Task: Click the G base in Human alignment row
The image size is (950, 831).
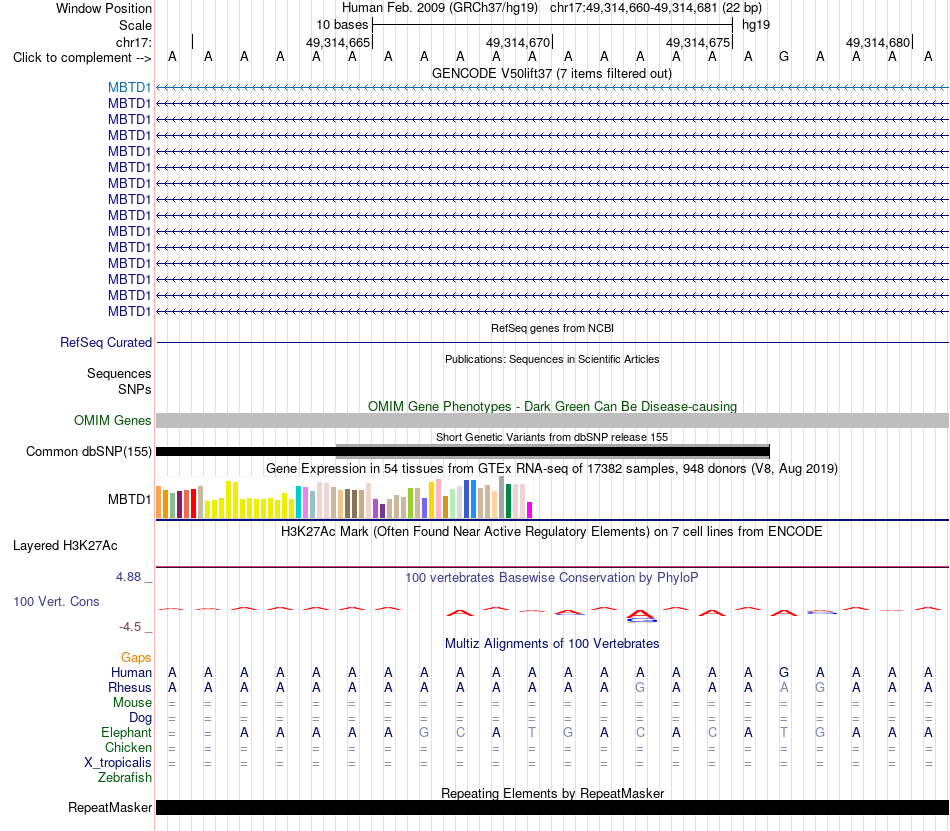Action: point(784,672)
